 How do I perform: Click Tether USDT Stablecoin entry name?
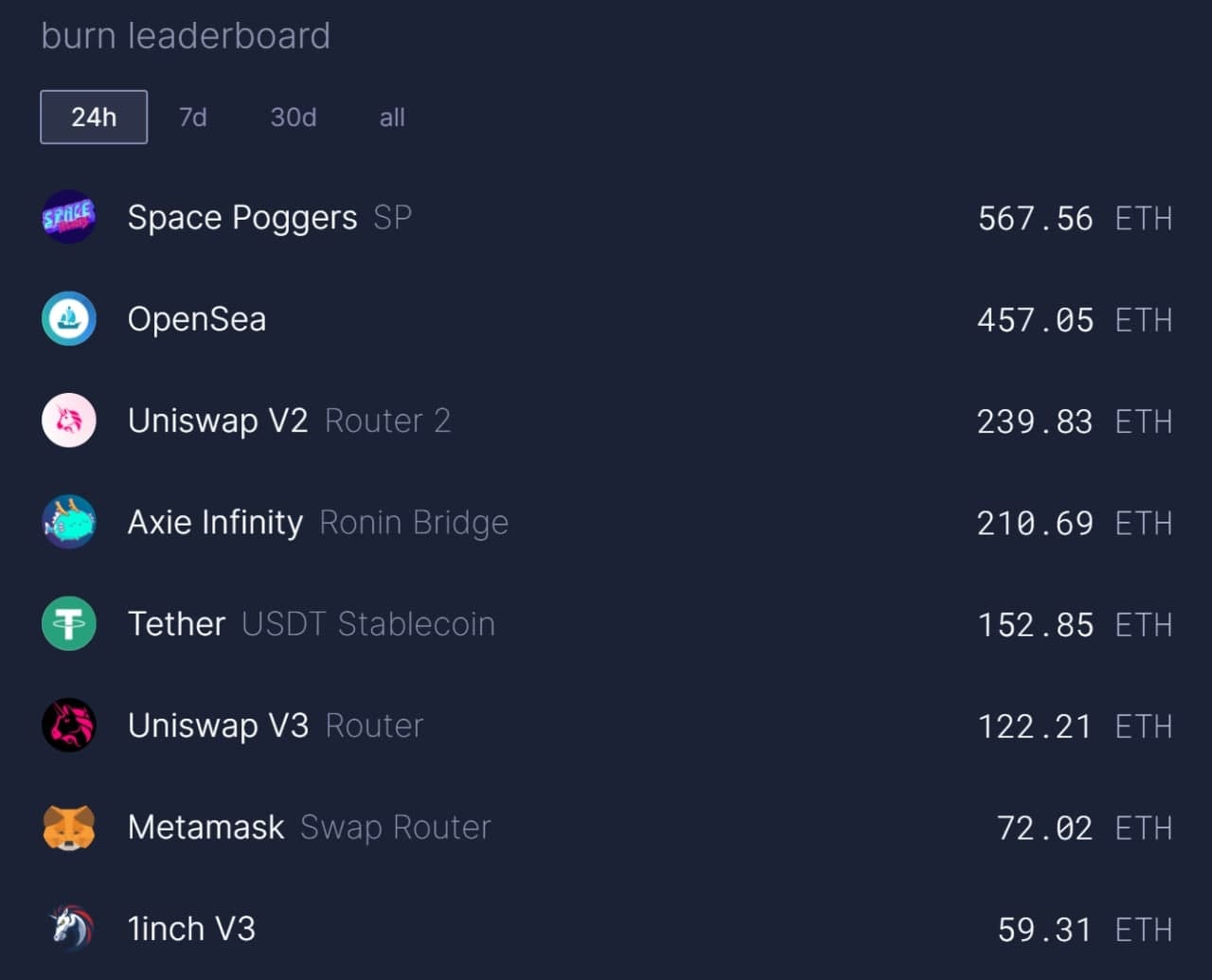click(x=311, y=624)
